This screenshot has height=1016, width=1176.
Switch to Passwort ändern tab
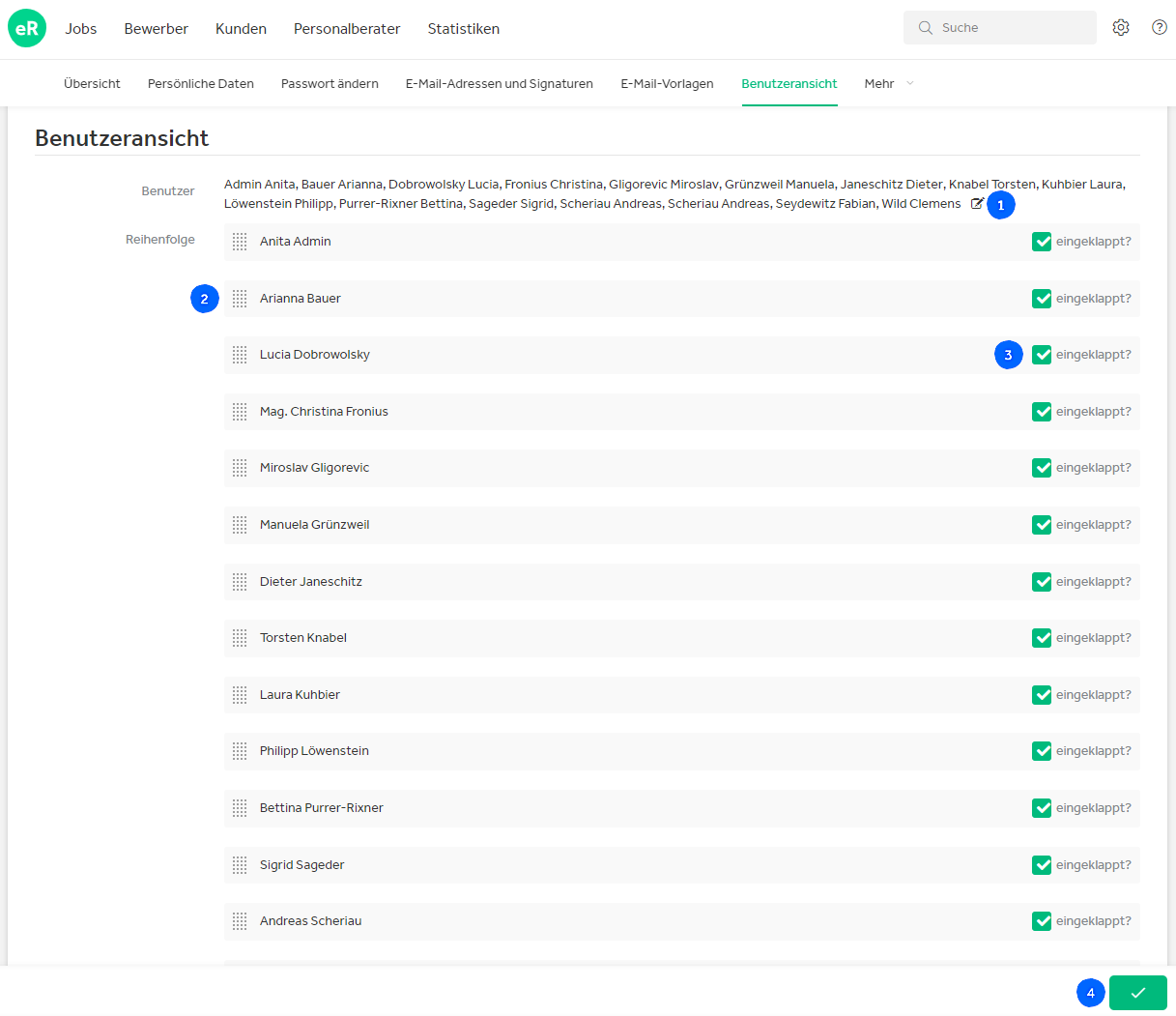(x=330, y=84)
